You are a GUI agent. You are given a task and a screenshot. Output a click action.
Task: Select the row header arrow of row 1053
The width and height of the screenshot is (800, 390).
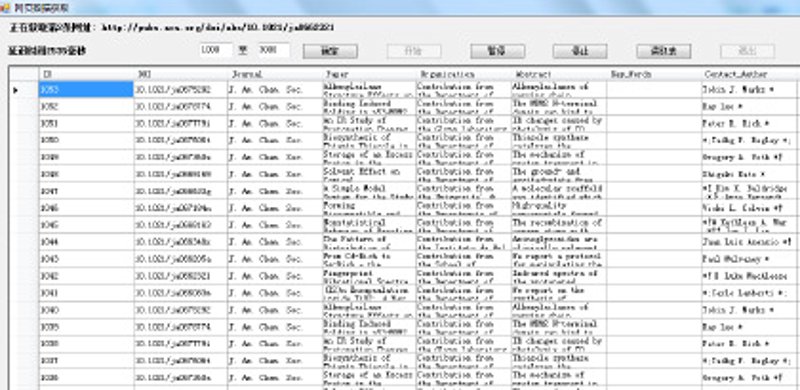click(x=24, y=89)
